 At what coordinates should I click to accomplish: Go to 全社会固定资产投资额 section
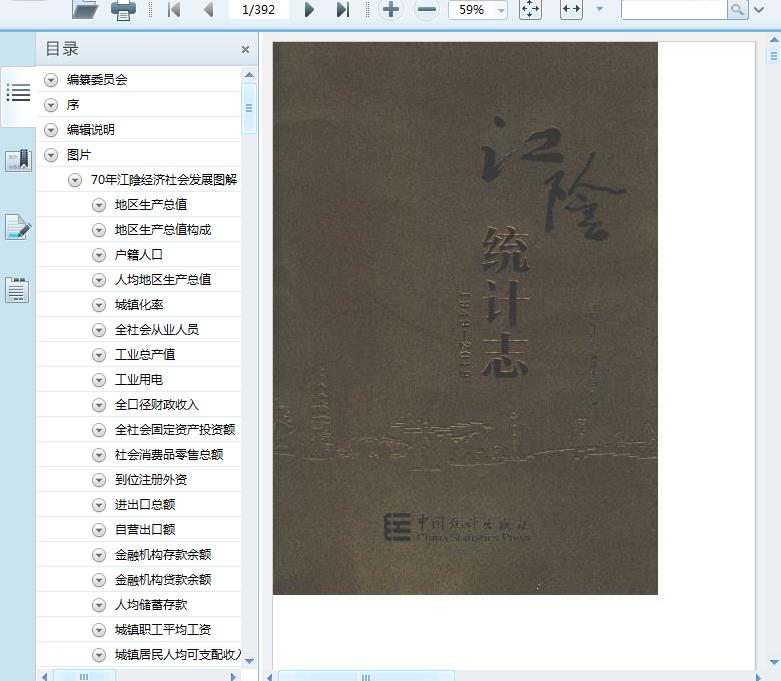point(175,429)
